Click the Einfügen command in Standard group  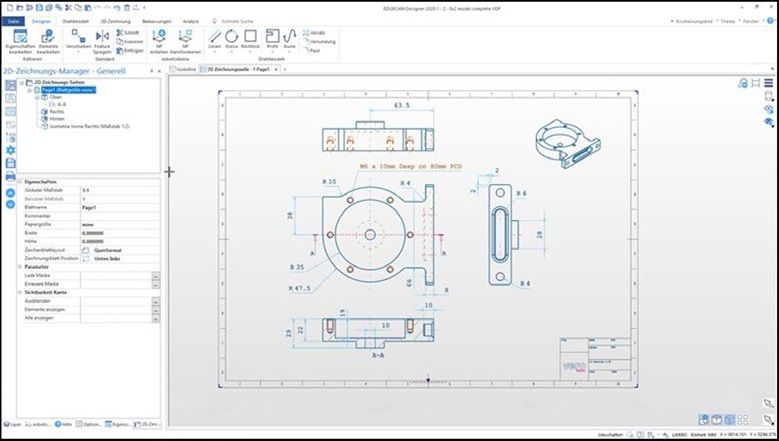[x=130, y=51]
